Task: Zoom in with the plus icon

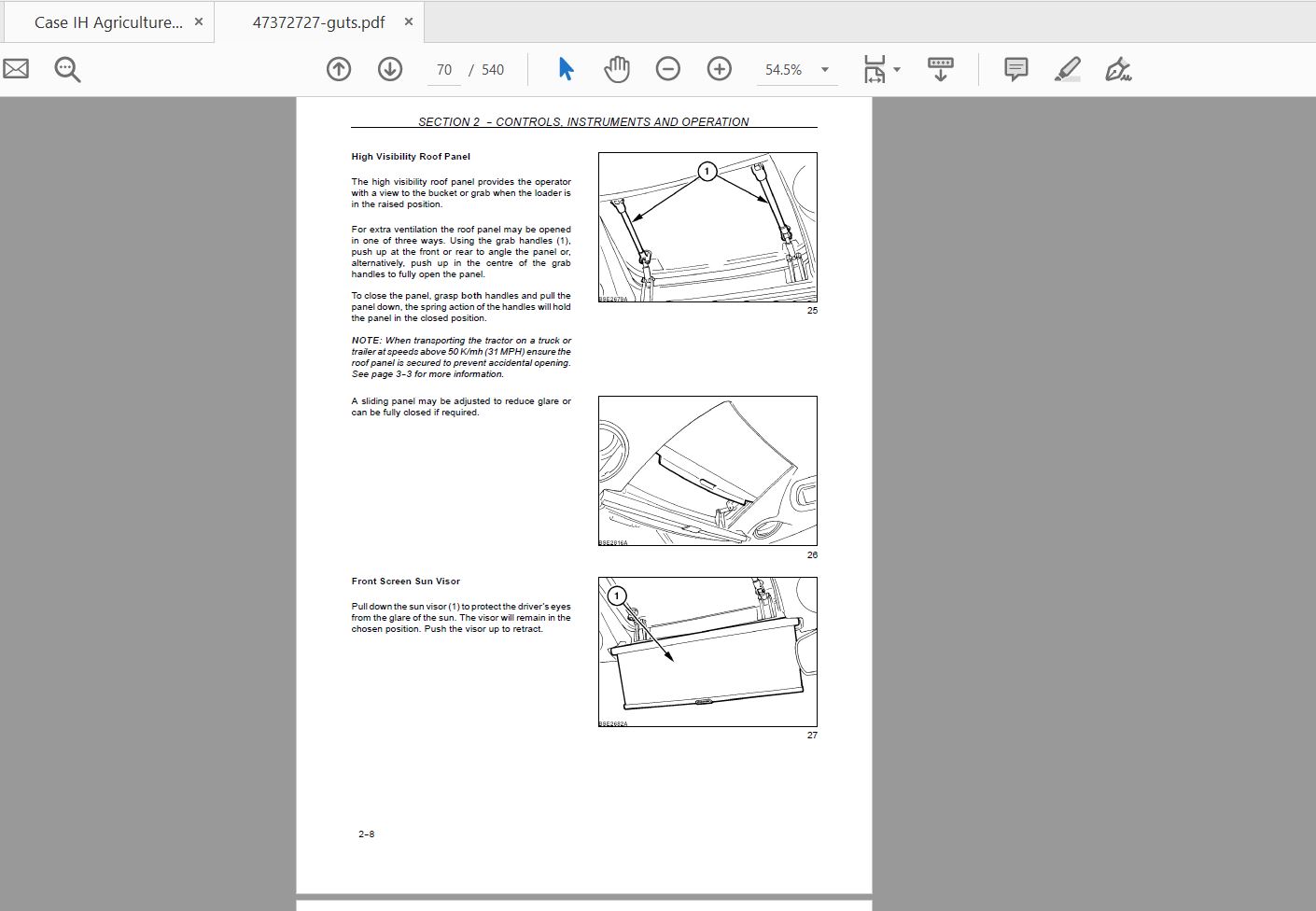Action: [720, 69]
